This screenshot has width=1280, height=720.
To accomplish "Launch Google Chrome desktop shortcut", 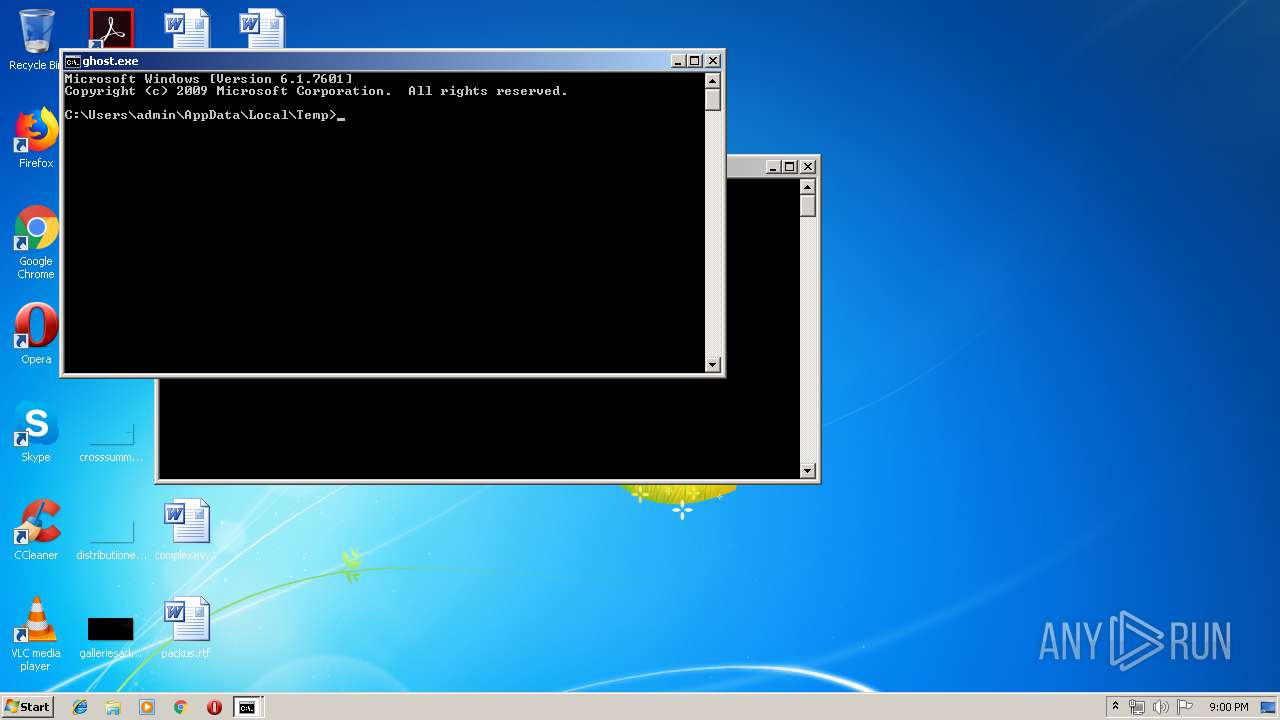I will (36, 243).
